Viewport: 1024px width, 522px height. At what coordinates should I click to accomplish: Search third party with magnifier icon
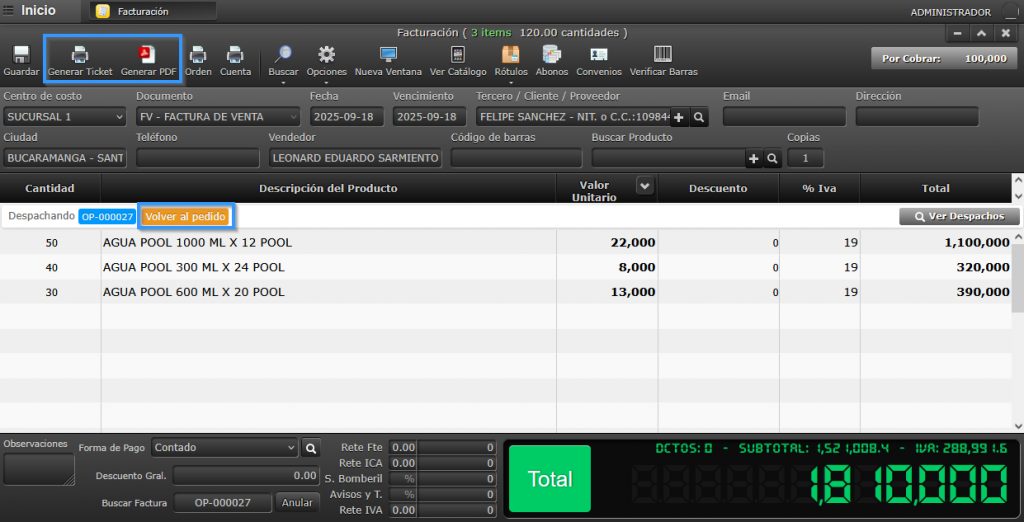tap(699, 117)
